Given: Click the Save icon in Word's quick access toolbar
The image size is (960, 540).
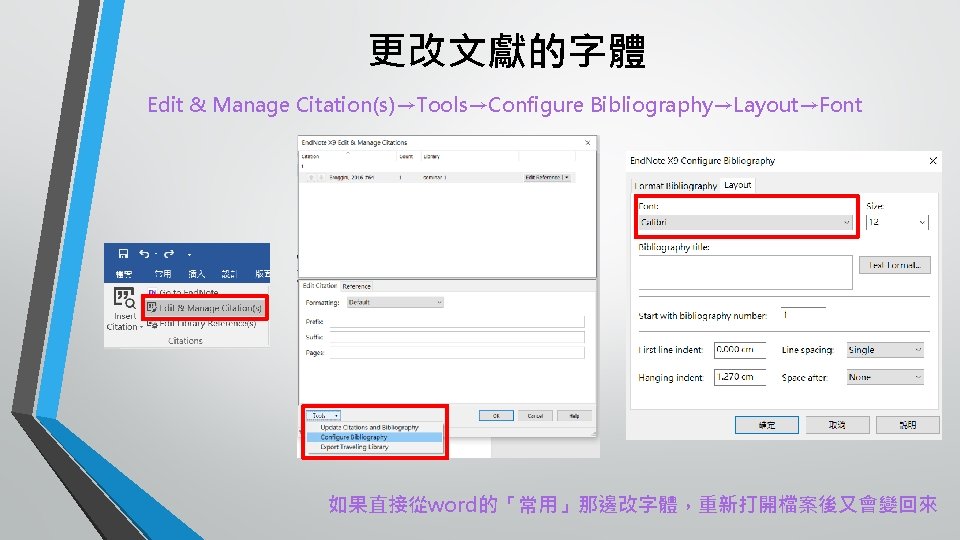Looking at the screenshot, I should tap(123, 253).
